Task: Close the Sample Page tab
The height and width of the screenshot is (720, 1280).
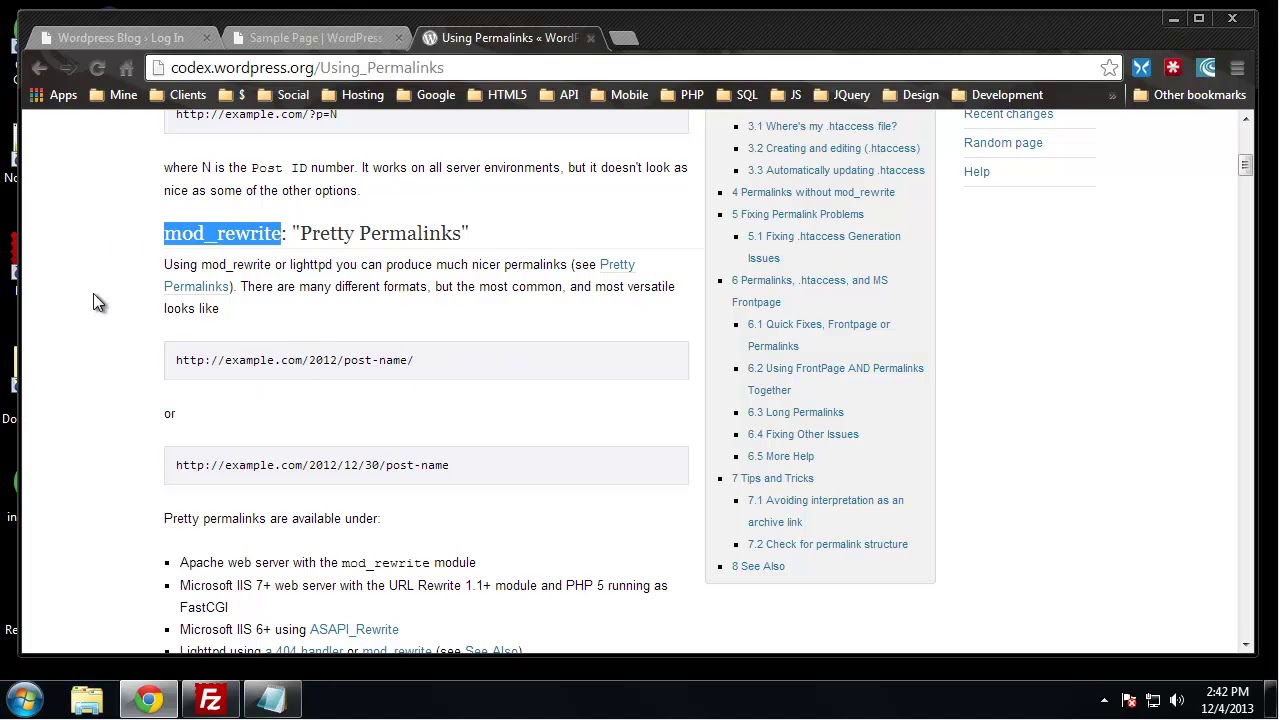Action: tap(399, 38)
